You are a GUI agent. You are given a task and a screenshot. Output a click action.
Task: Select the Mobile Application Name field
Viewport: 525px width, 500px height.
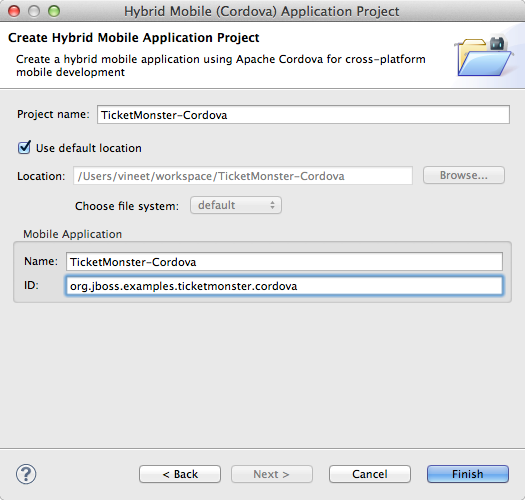284,262
